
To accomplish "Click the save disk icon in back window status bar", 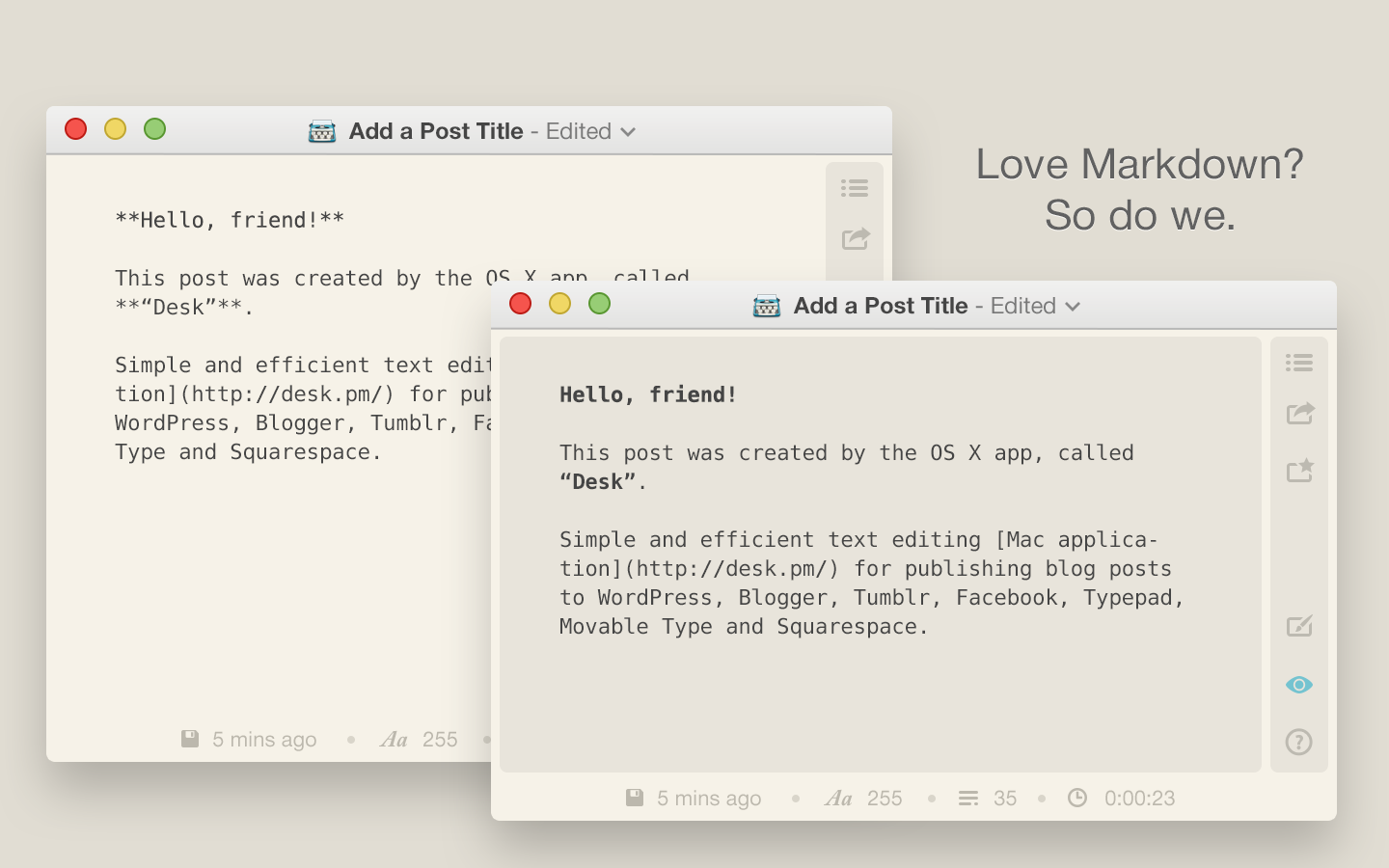I will point(190,739).
